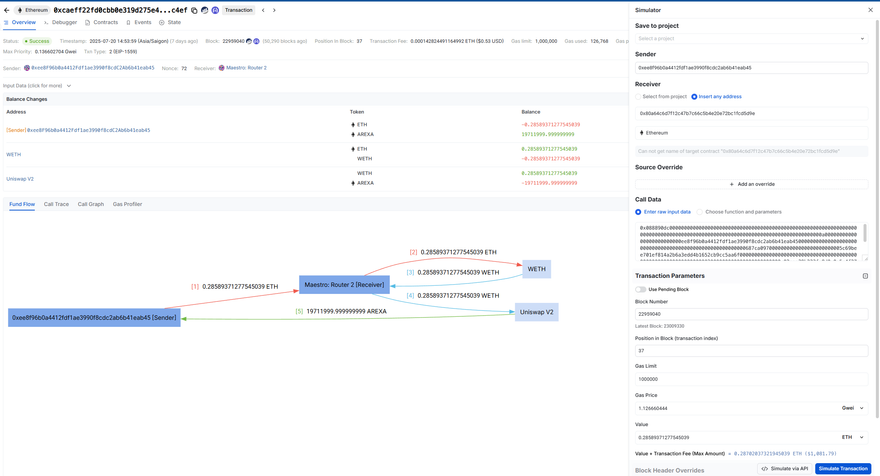Copy the transaction hash
Viewport: 880px width, 476px height.
click(x=194, y=10)
